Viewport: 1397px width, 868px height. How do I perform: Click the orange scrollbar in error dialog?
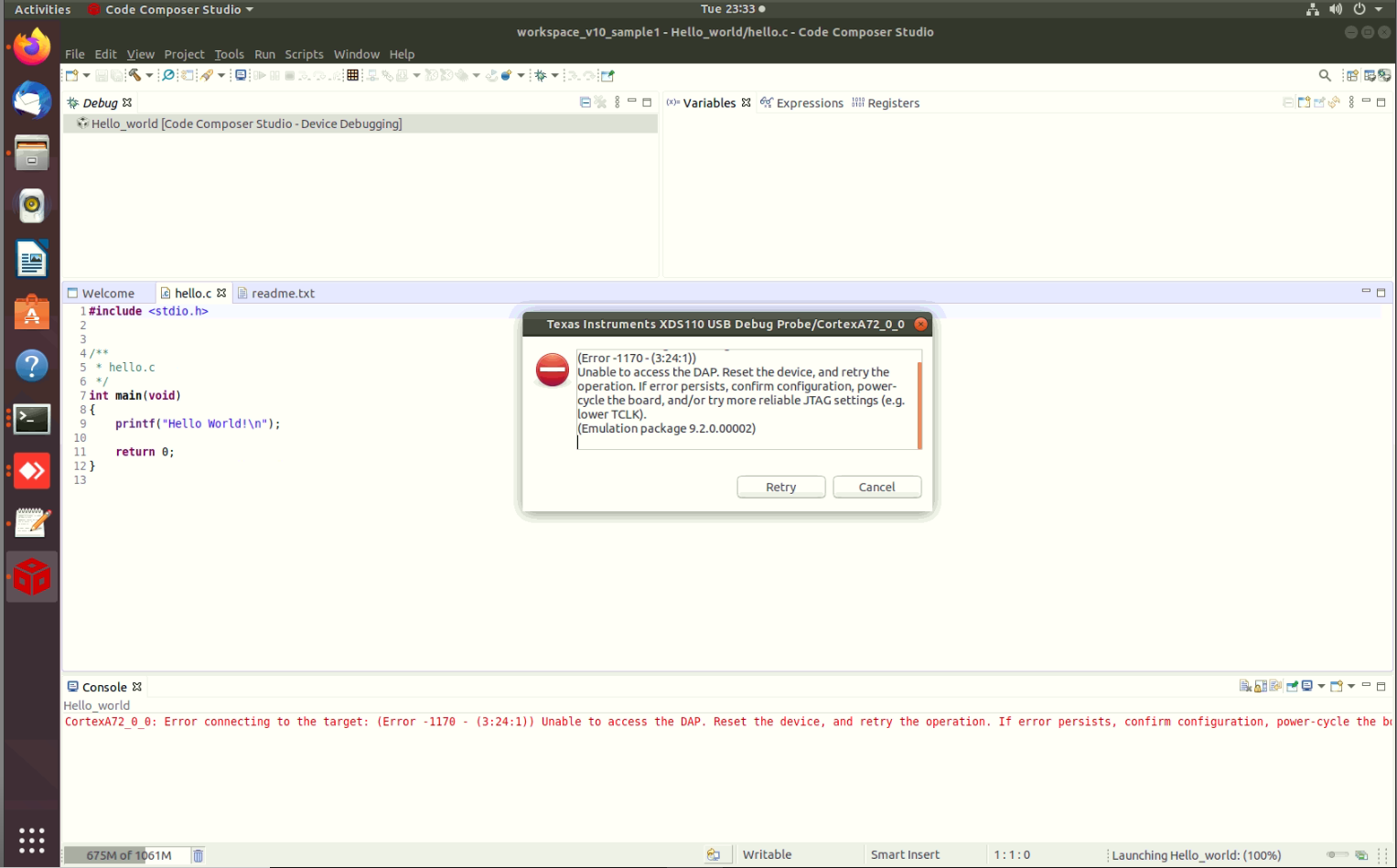[919, 405]
